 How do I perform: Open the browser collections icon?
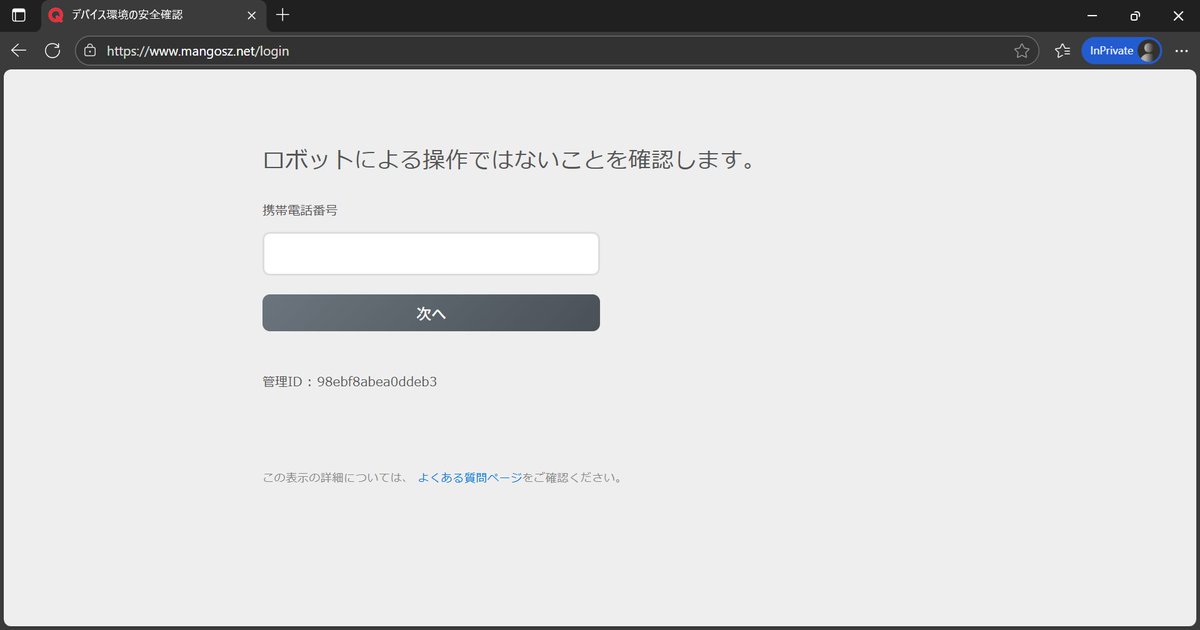[x=1062, y=50]
